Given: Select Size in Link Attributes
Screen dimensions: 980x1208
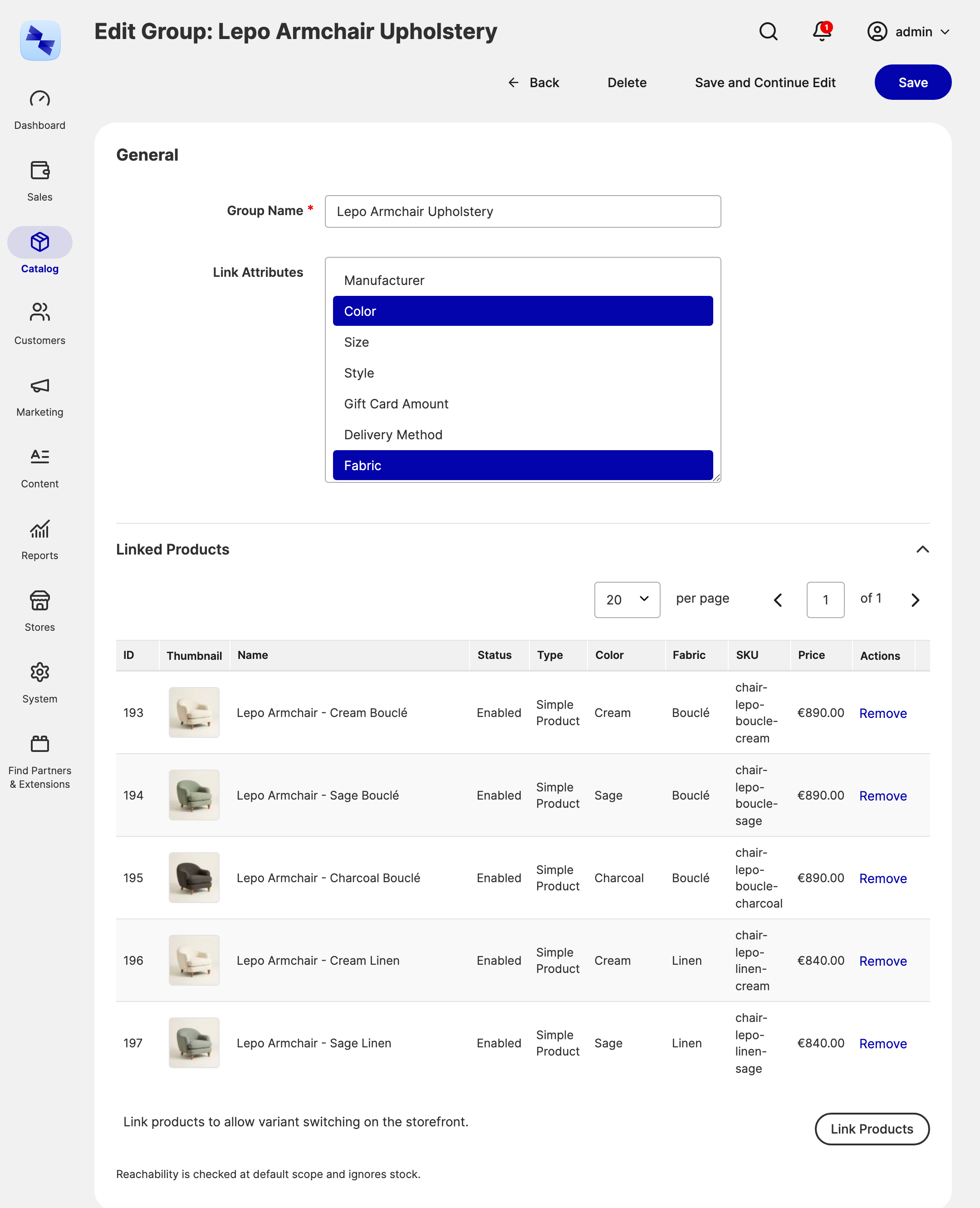Looking at the screenshot, I should point(523,342).
